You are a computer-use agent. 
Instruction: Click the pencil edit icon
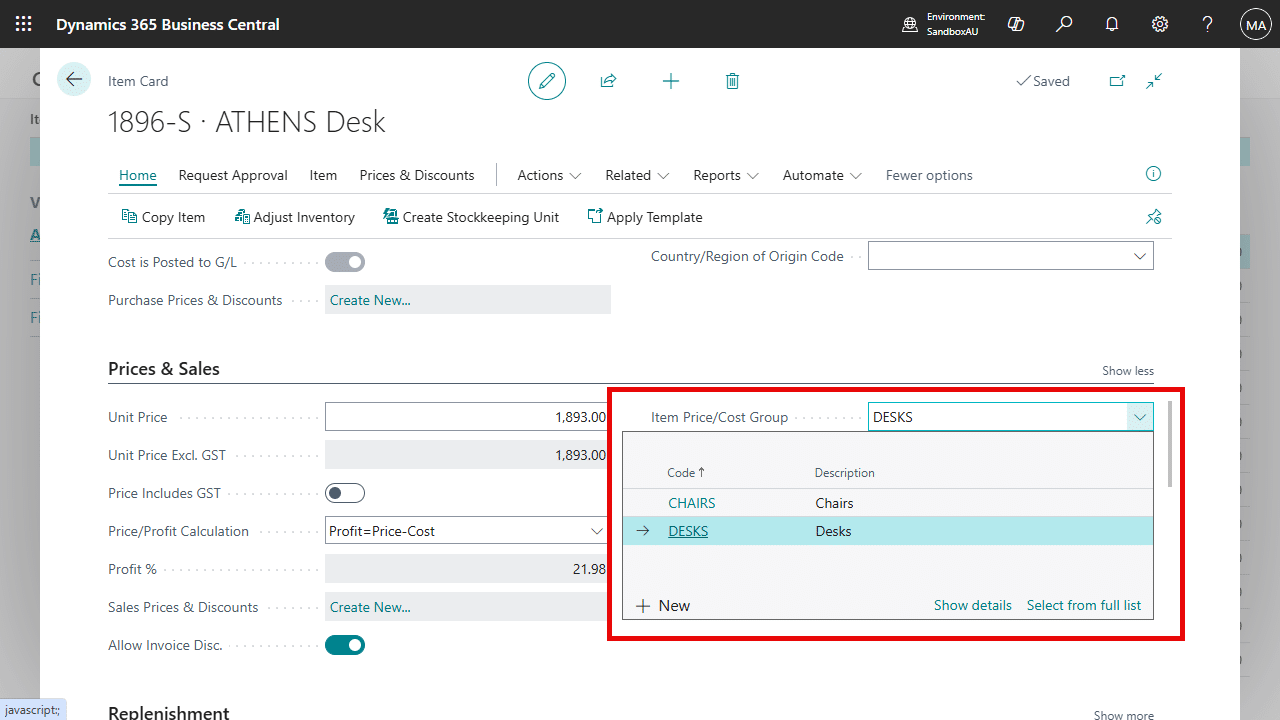pos(547,81)
